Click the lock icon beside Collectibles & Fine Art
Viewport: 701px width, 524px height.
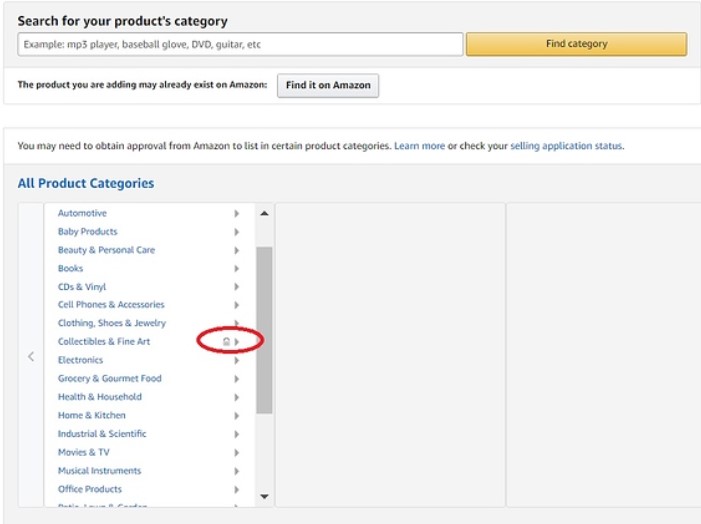click(226, 342)
